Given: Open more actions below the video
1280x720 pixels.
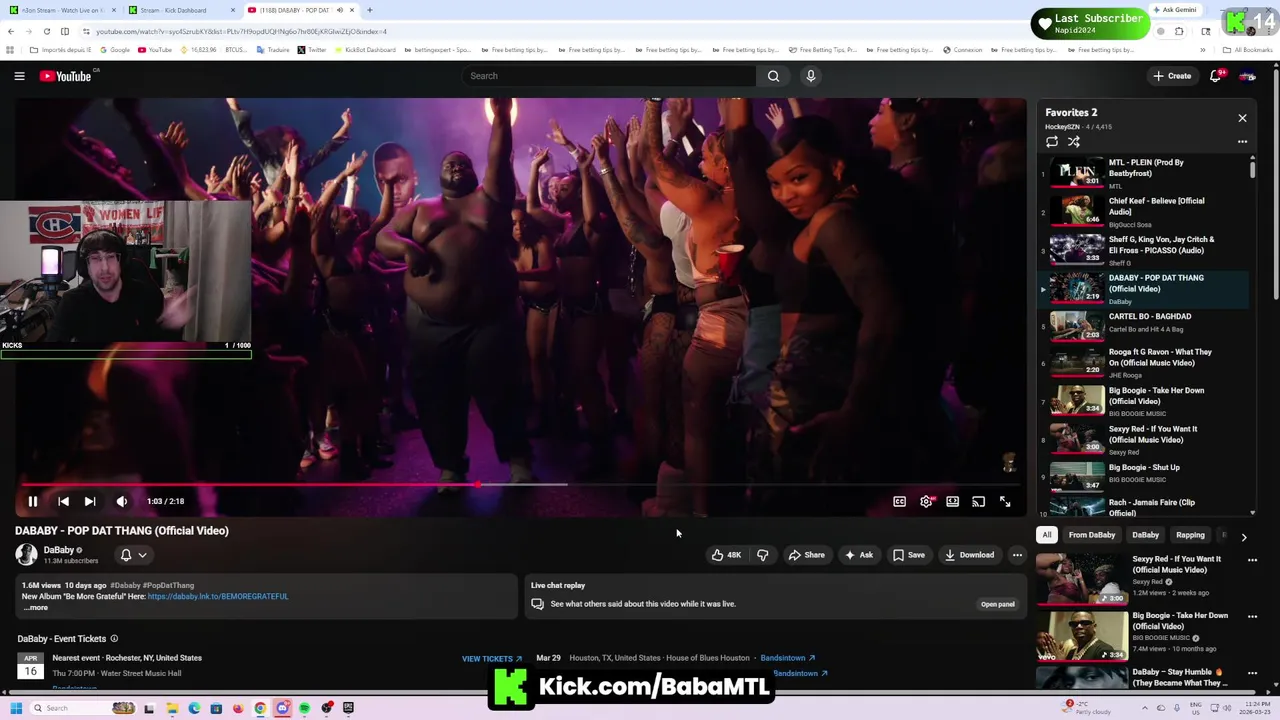Looking at the screenshot, I should tap(1017, 555).
